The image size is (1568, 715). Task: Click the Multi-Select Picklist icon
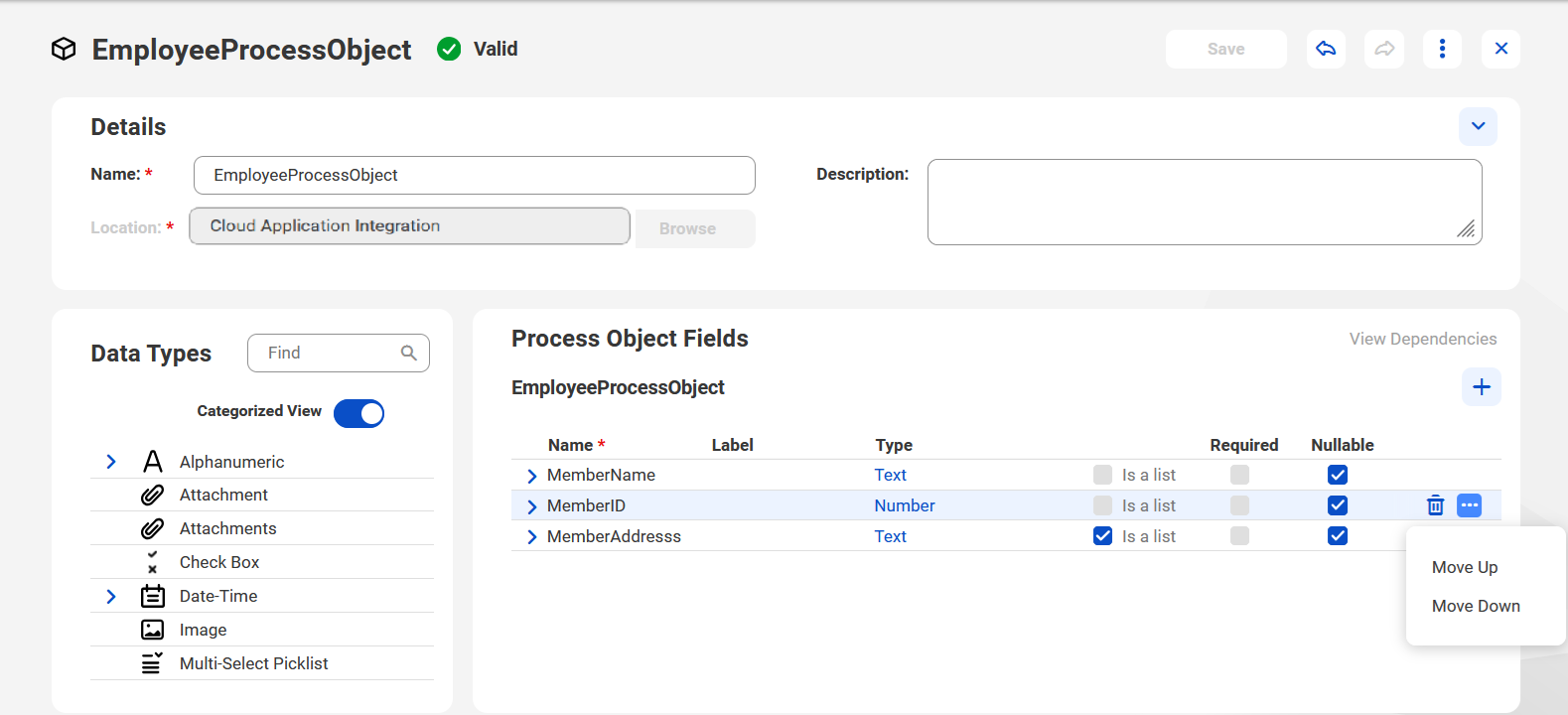pyautogui.click(x=152, y=663)
